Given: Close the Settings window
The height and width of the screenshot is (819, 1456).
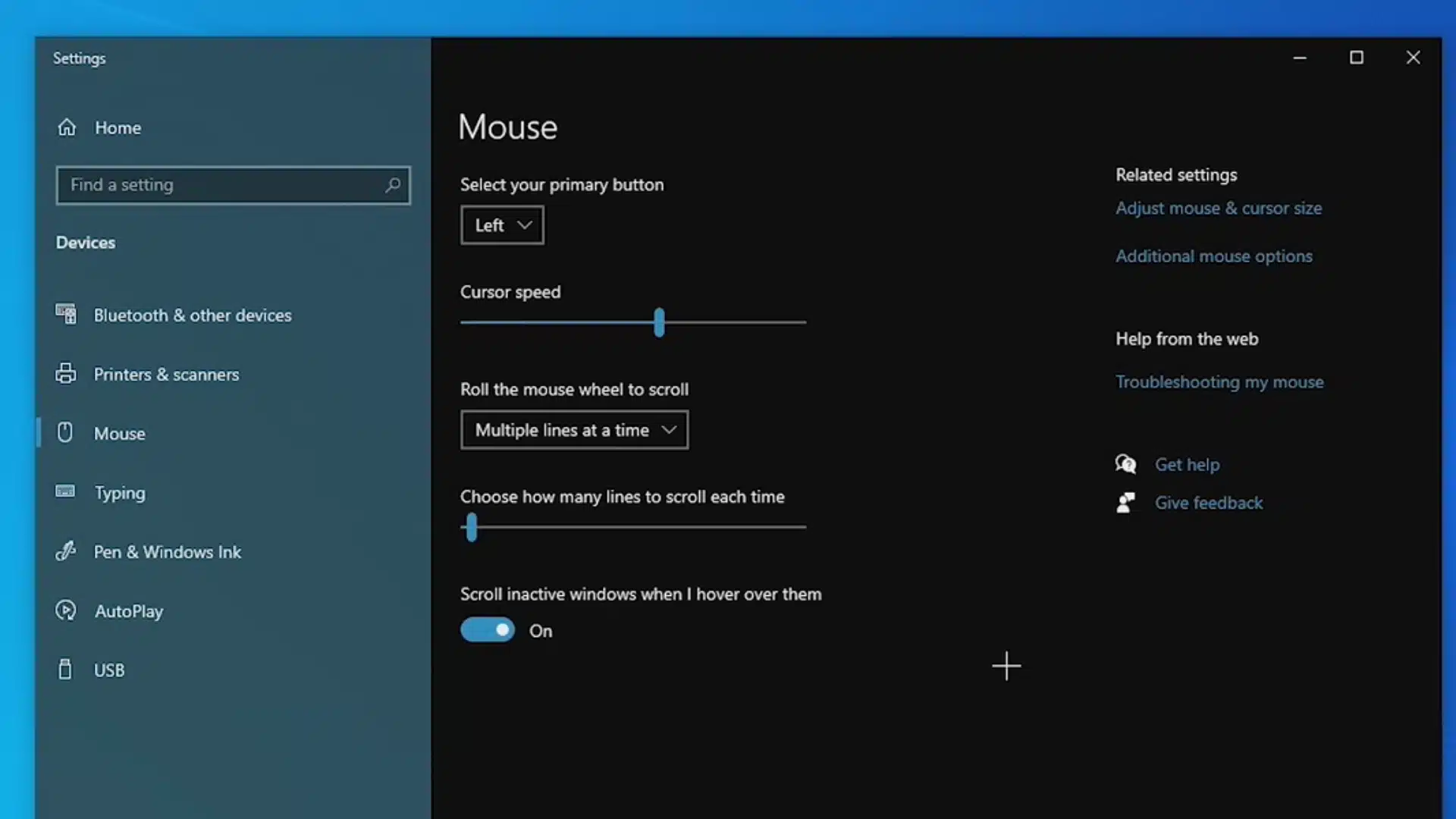Looking at the screenshot, I should point(1413,58).
